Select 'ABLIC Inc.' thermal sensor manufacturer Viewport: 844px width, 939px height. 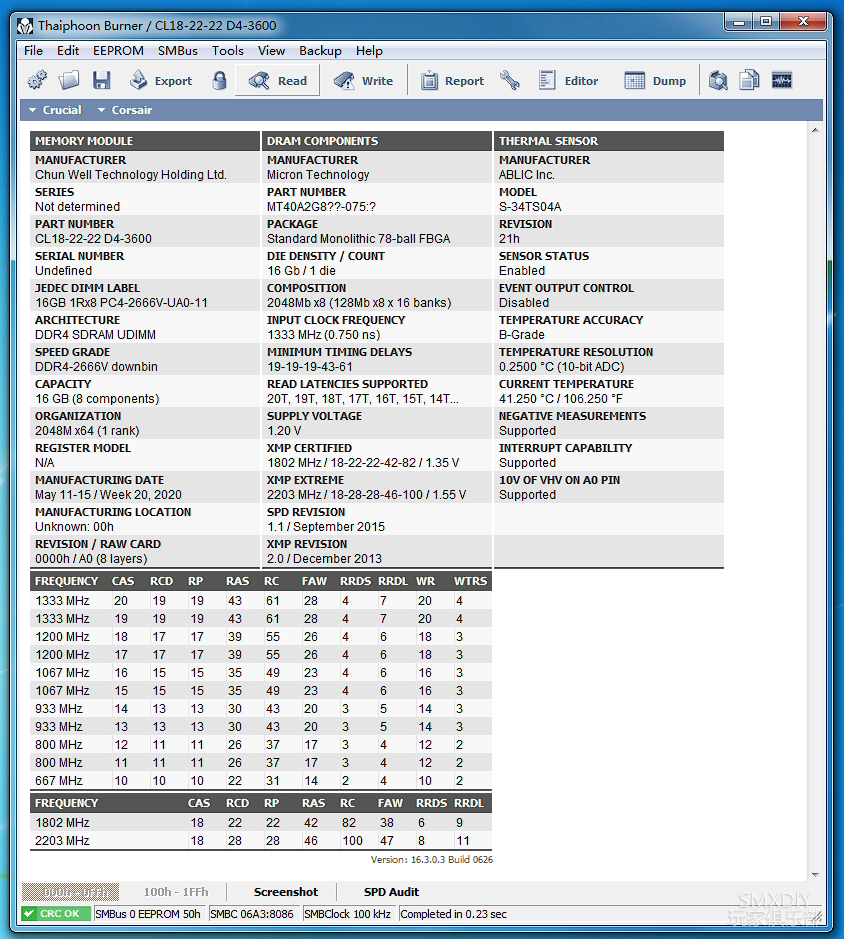[x=527, y=175]
